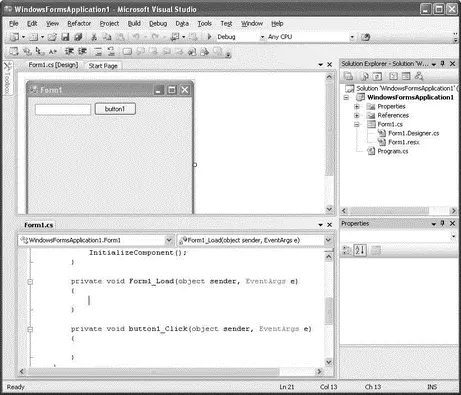Click the View Class Diagram icon
Image resolution: width=461 pixels, height=395 pixels.
[419, 76]
